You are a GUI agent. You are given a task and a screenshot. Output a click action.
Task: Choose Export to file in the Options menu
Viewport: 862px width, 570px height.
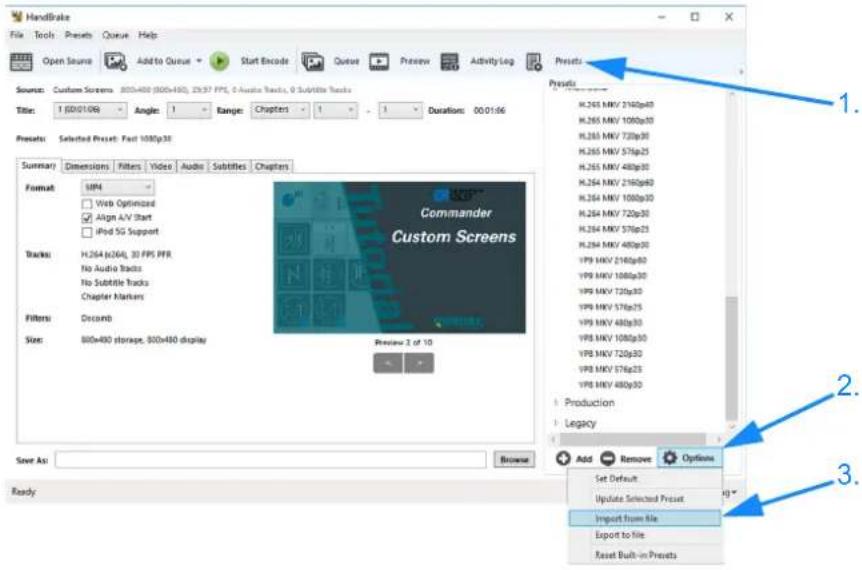644,535
